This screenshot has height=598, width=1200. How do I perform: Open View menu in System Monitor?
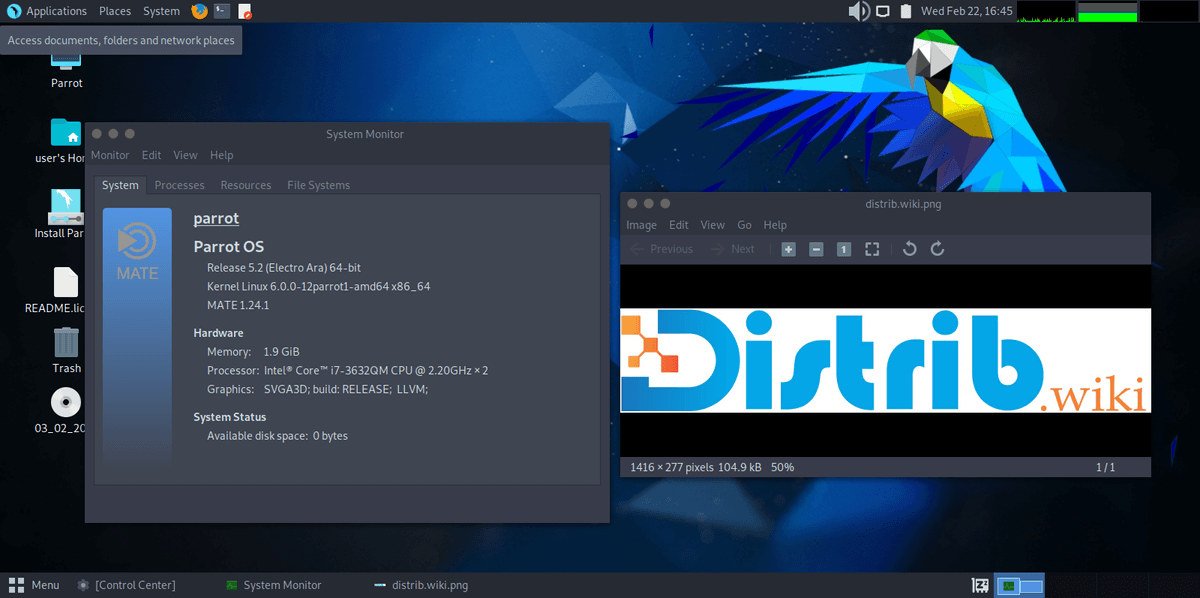point(185,155)
